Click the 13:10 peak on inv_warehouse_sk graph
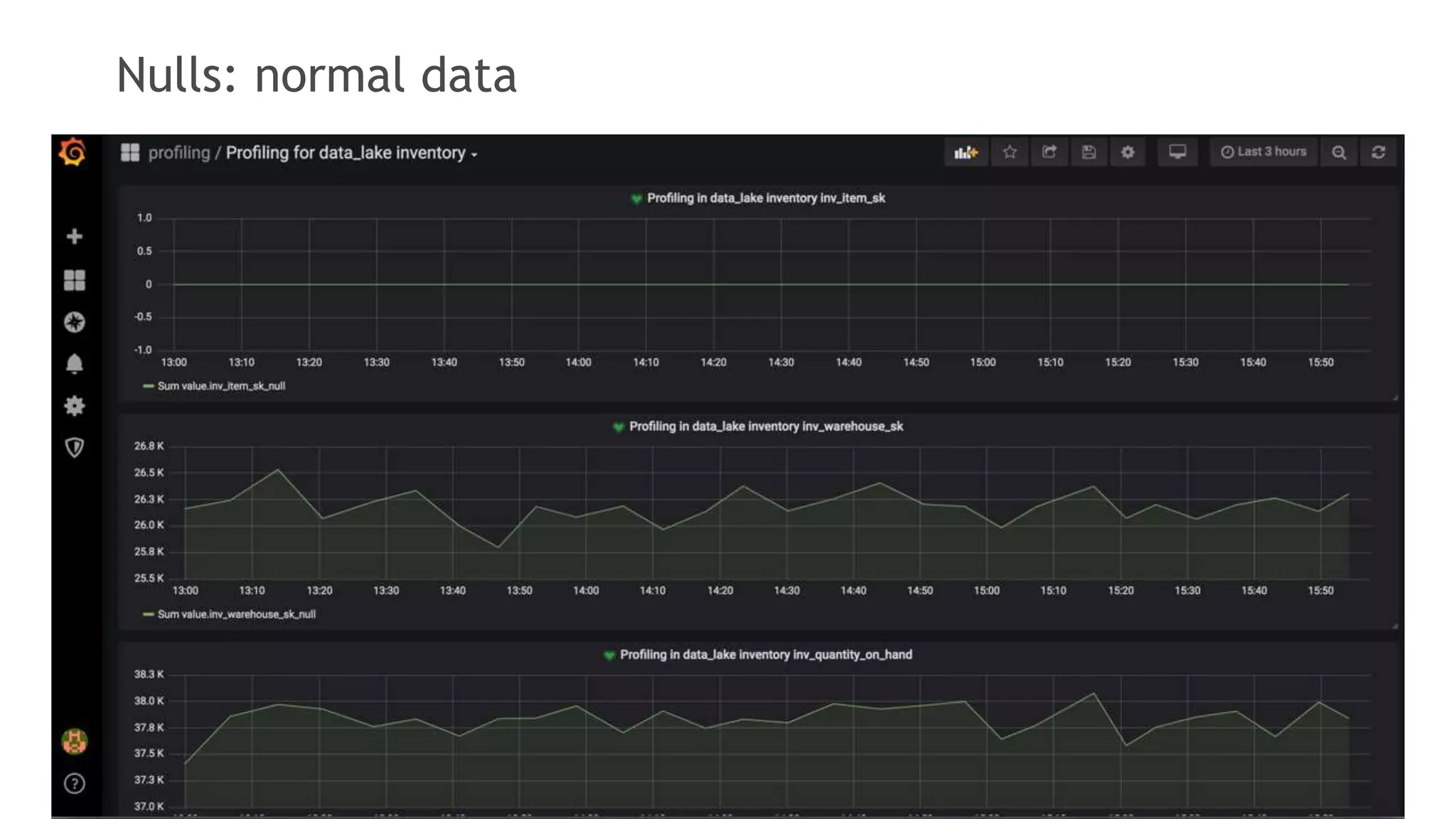Screen dimensions: 1456x819 click(x=278, y=470)
